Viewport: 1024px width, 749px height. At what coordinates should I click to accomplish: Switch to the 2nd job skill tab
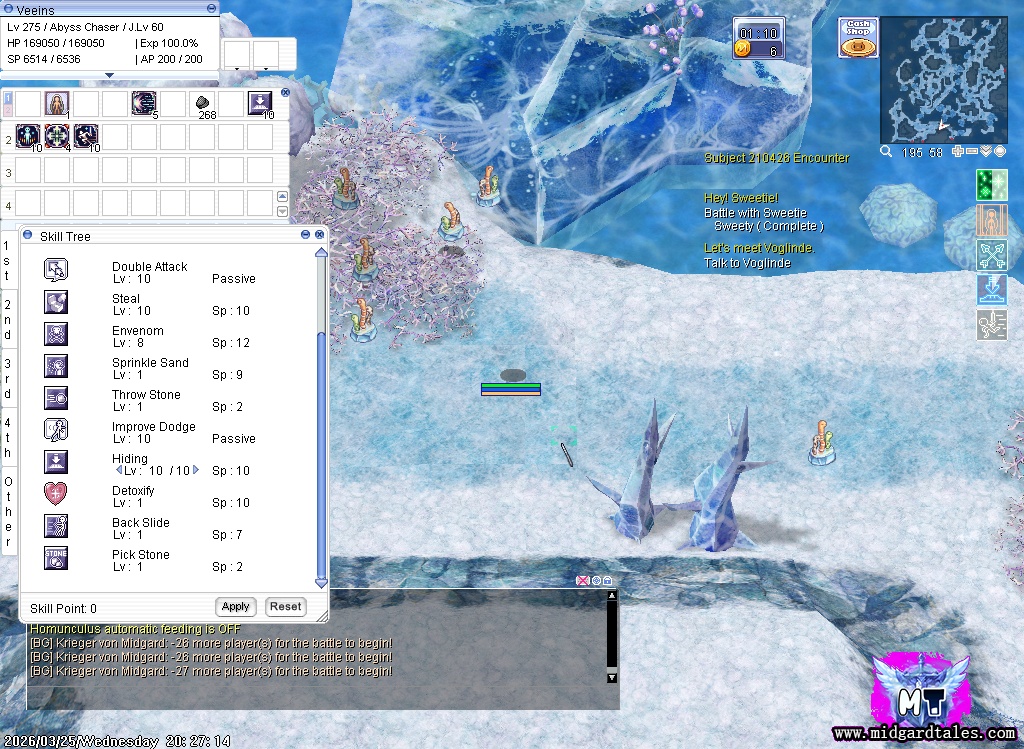click(x=7, y=319)
